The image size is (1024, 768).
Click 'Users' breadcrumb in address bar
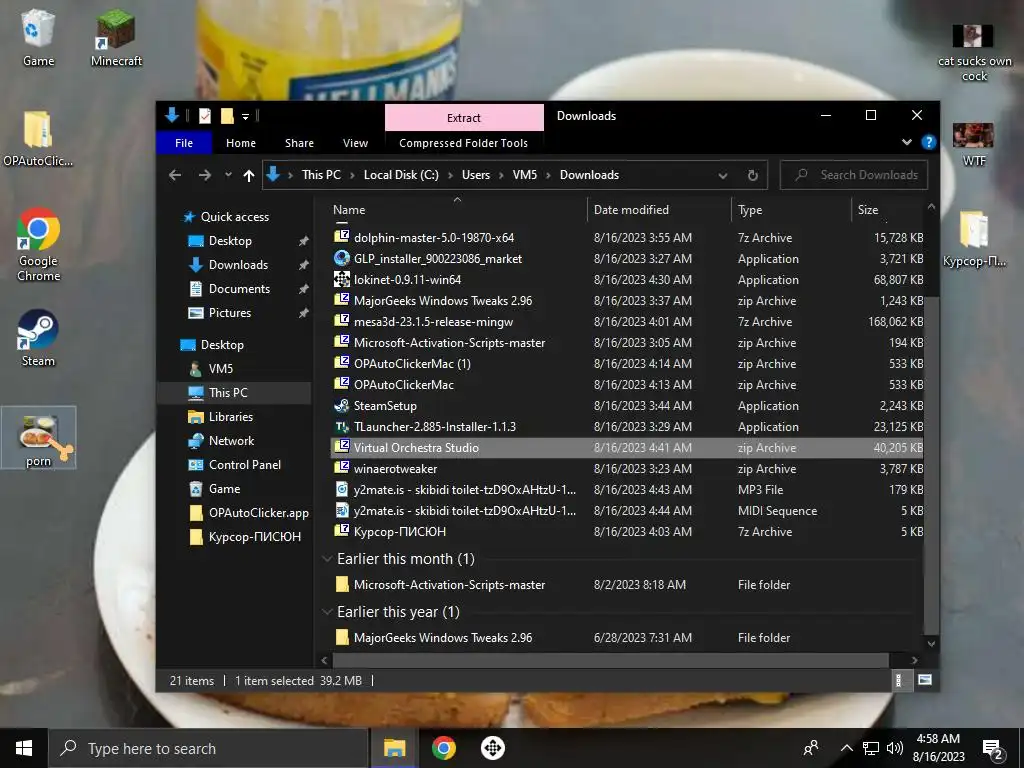coord(475,175)
